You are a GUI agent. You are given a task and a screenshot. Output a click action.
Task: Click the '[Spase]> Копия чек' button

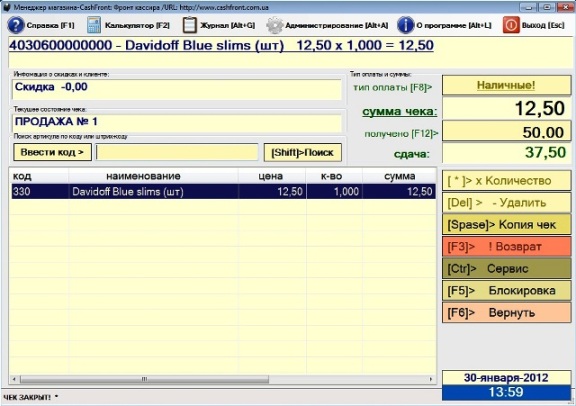point(506,224)
